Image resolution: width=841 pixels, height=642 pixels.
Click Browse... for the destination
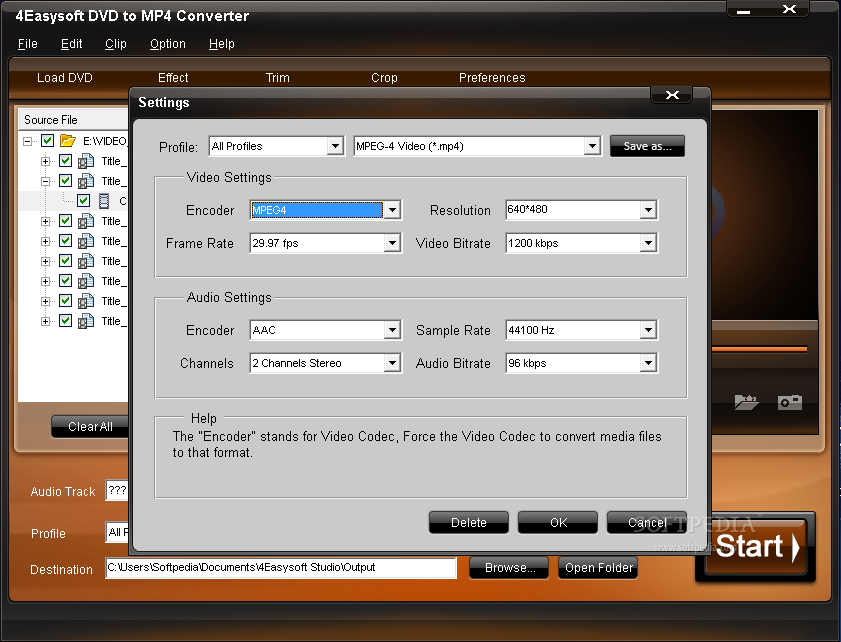[509, 568]
